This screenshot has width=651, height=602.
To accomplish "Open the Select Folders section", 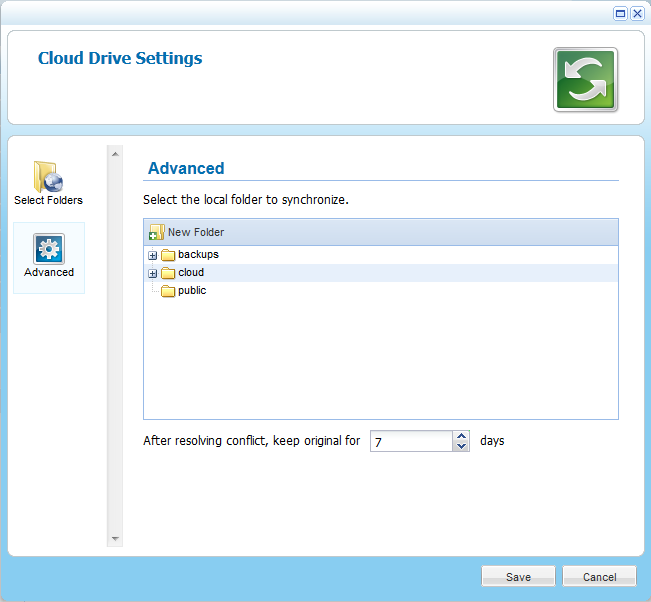I will click(x=48, y=183).
